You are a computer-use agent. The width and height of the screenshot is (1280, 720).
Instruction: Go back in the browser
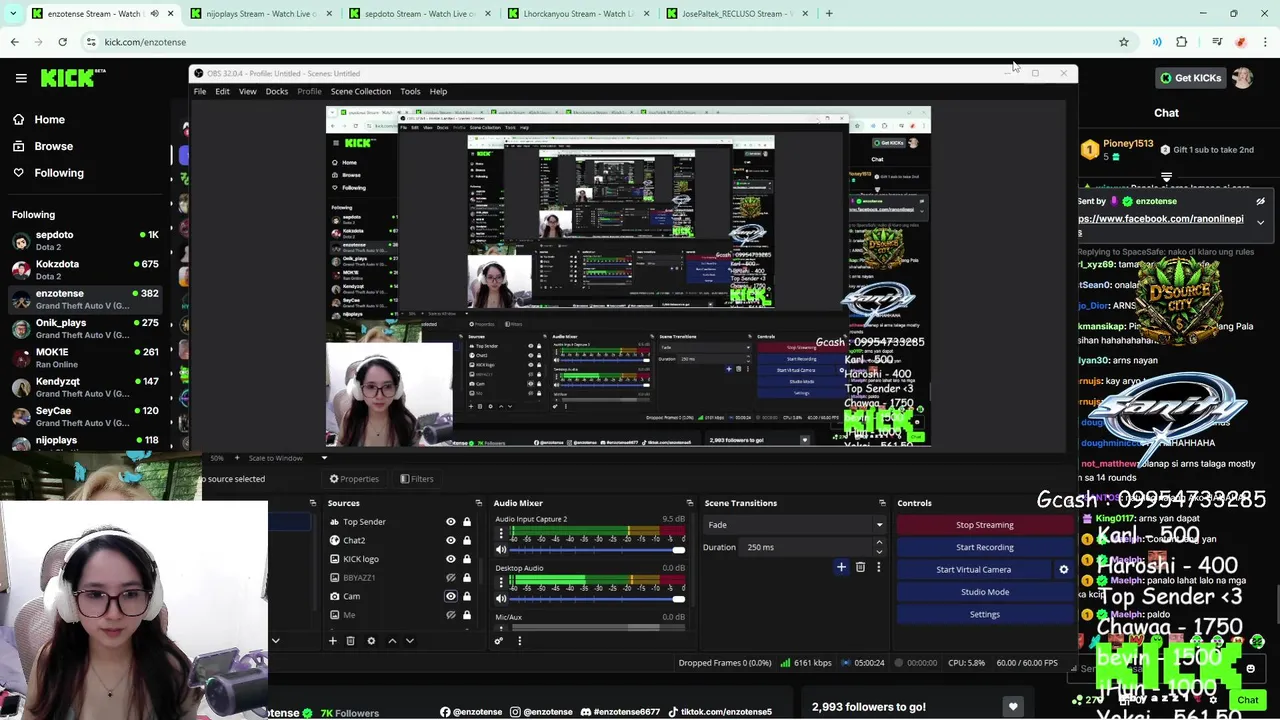(14, 42)
